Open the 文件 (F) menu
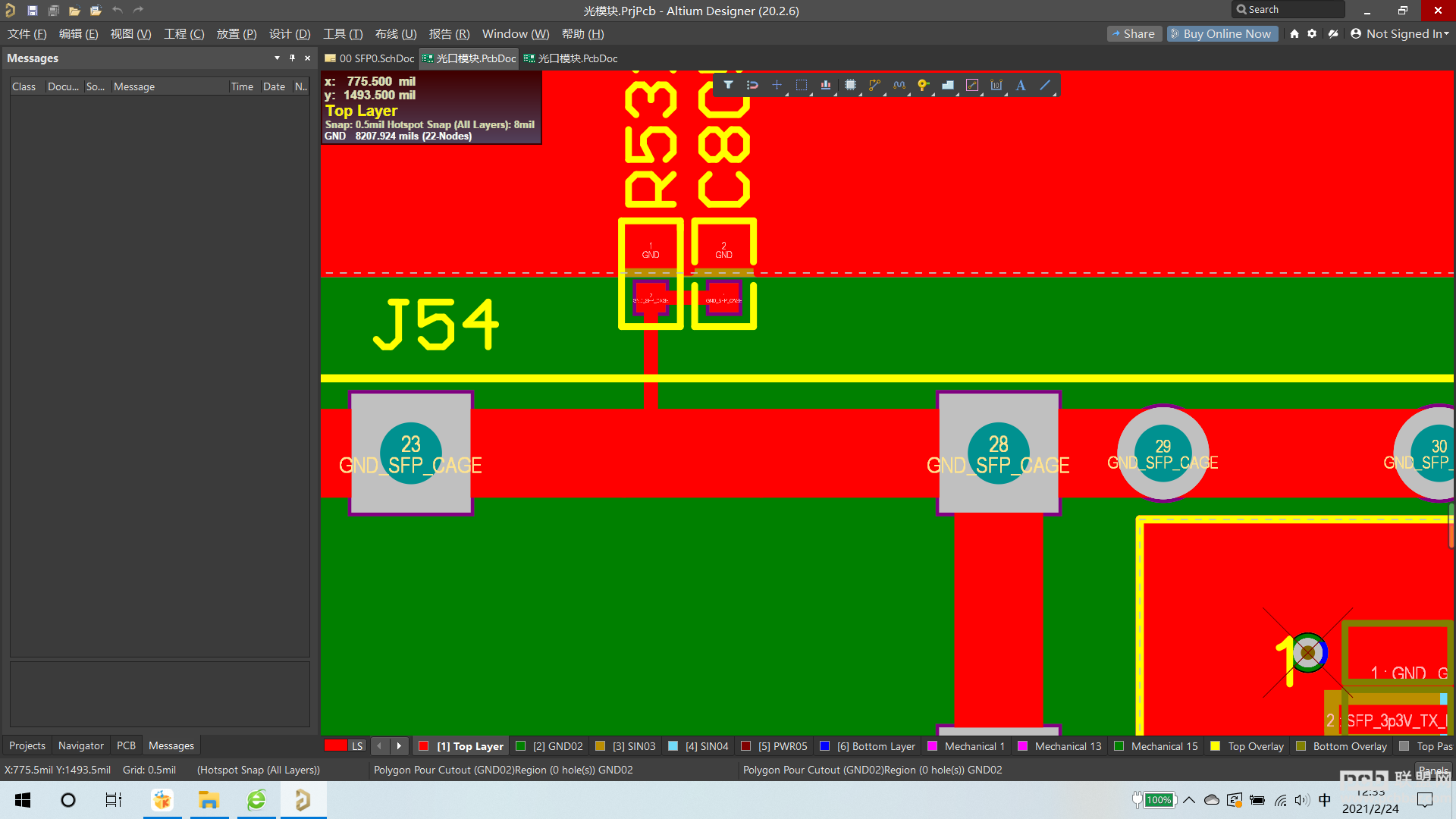Image resolution: width=1456 pixels, height=819 pixels. [27, 34]
